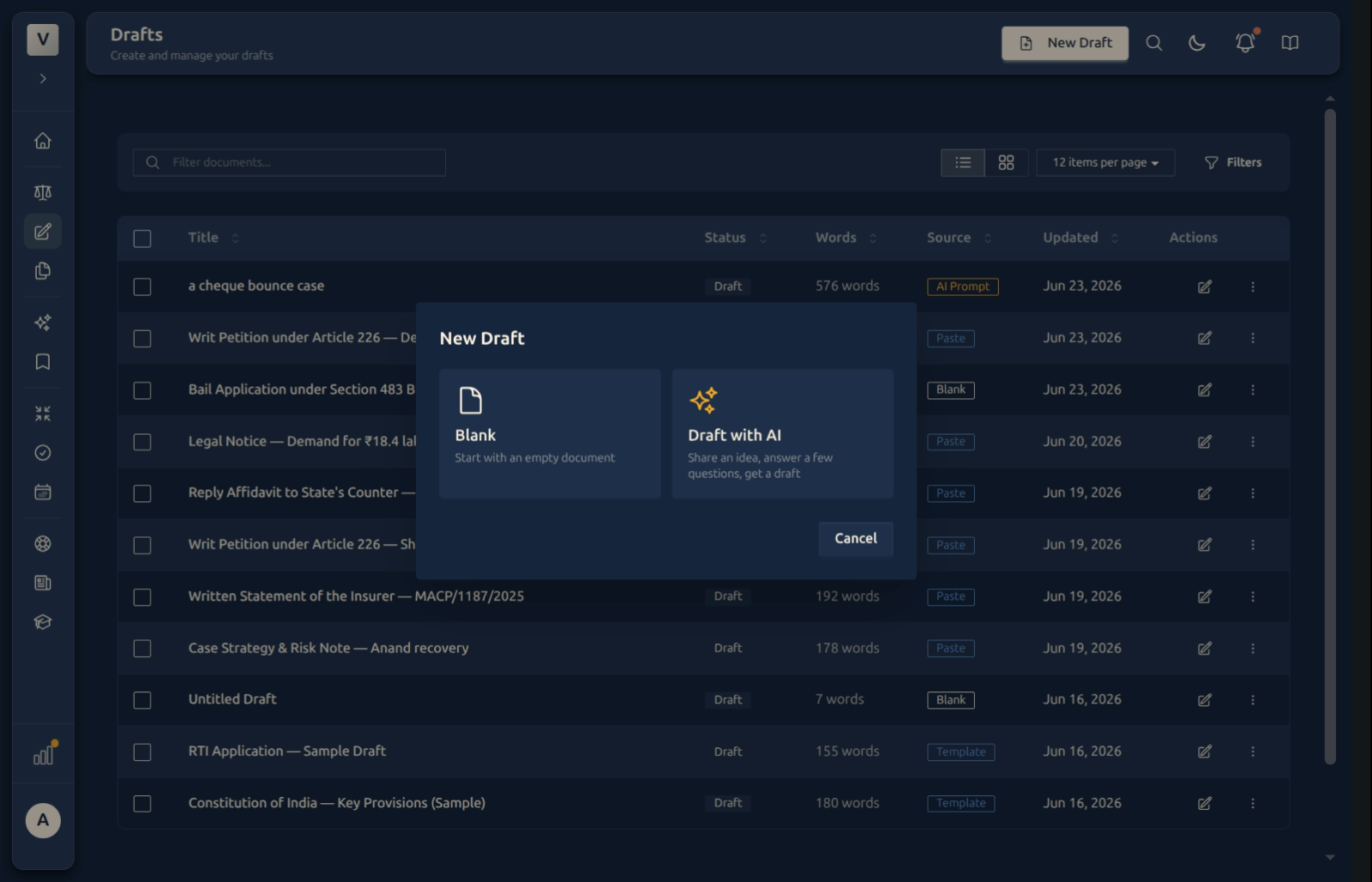Sort by Title column
The height and width of the screenshot is (882, 1372).
(x=214, y=238)
